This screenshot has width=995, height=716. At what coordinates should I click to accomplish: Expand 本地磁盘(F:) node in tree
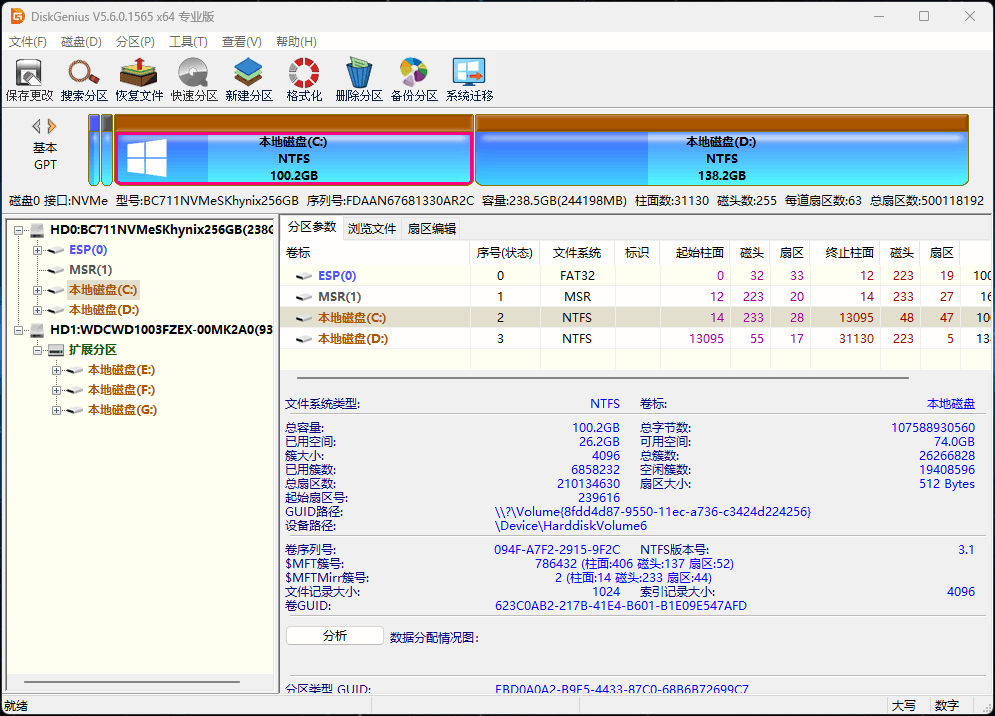pyautogui.click(x=56, y=390)
